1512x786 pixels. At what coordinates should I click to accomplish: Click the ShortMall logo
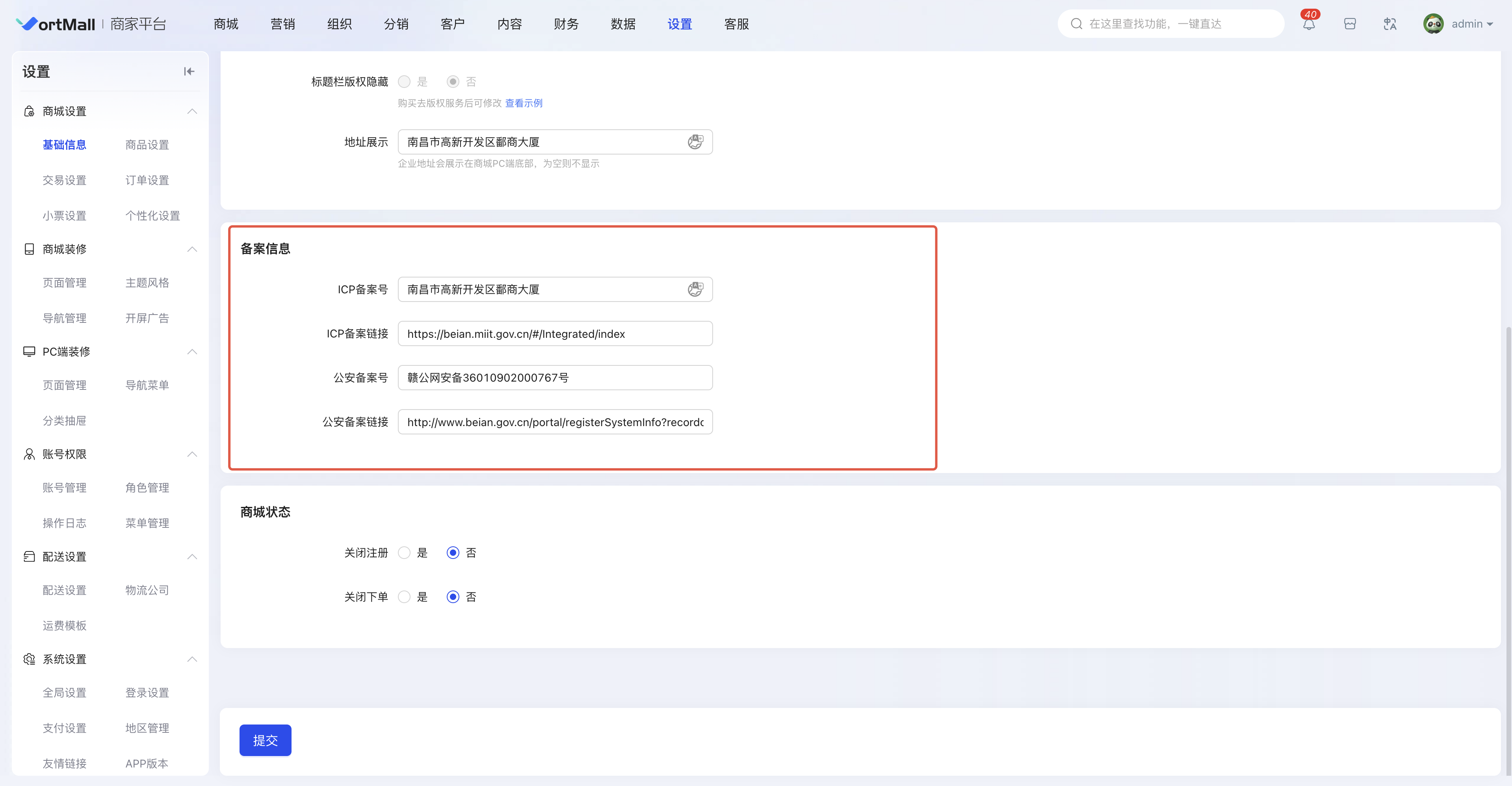56,24
